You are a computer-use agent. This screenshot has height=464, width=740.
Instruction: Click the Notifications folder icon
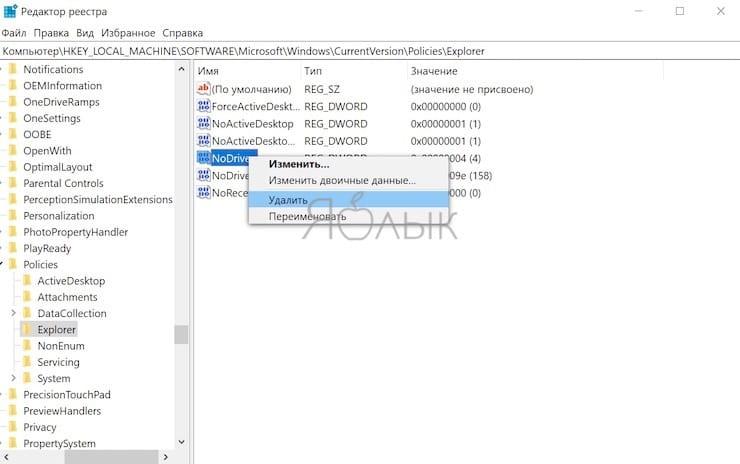click(13, 69)
